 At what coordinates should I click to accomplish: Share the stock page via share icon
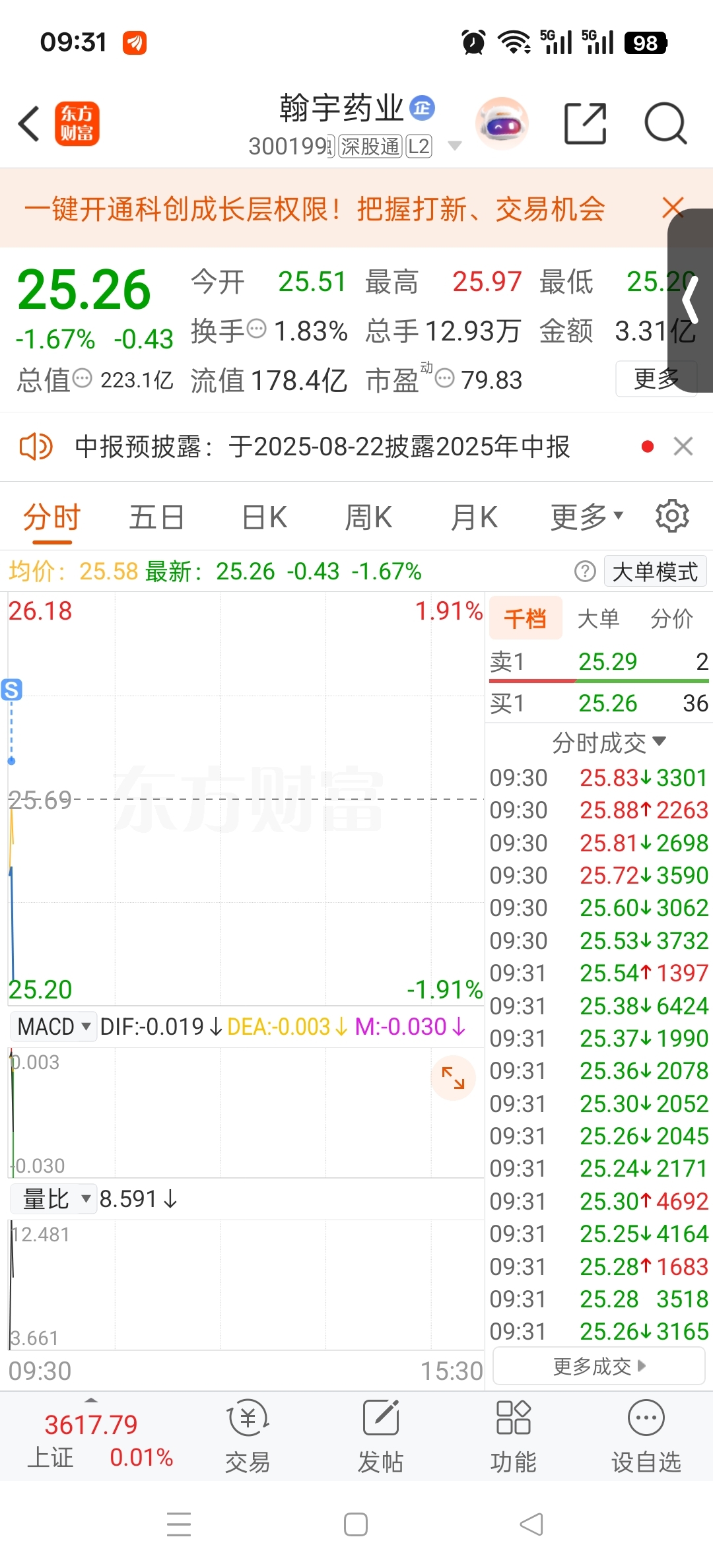pyautogui.click(x=585, y=123)
